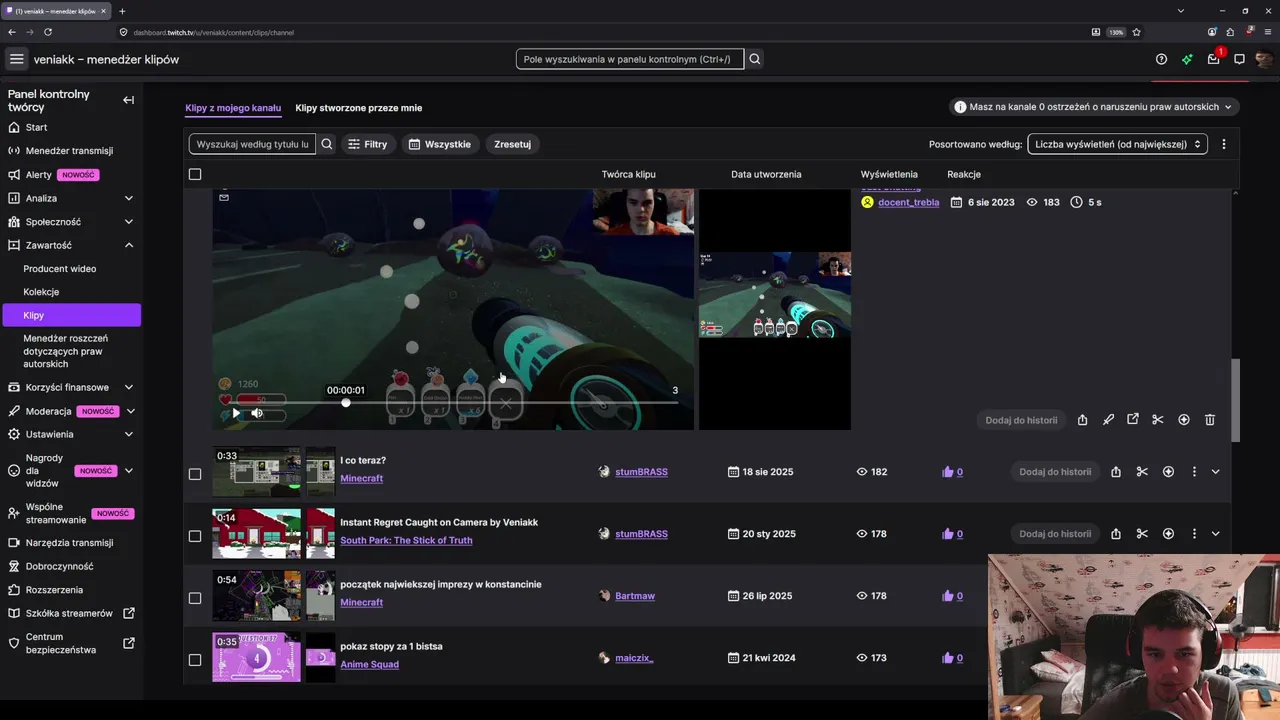Open the help question mark icon
Viewport: 1280px width, 720px height.
(x=1161, y=59)
